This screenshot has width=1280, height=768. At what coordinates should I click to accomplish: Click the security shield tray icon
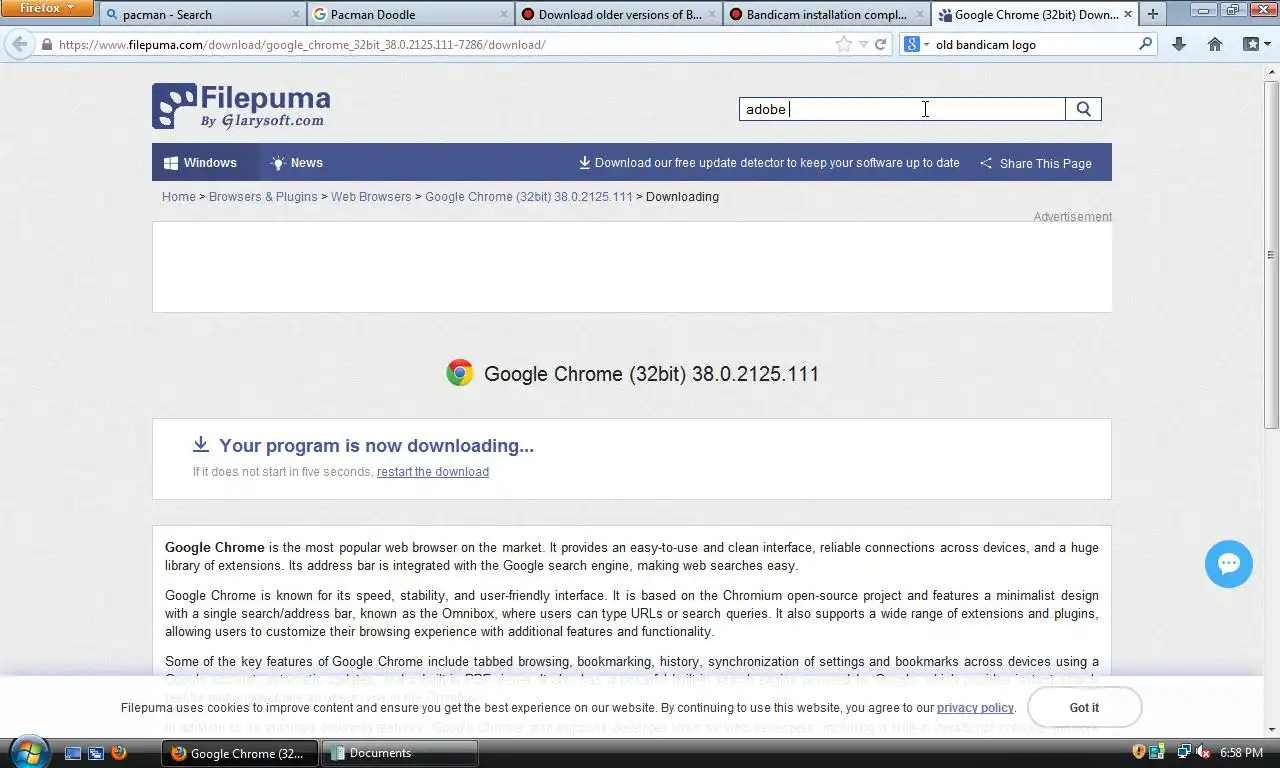pyautogui.click(x=1139, y=752)
